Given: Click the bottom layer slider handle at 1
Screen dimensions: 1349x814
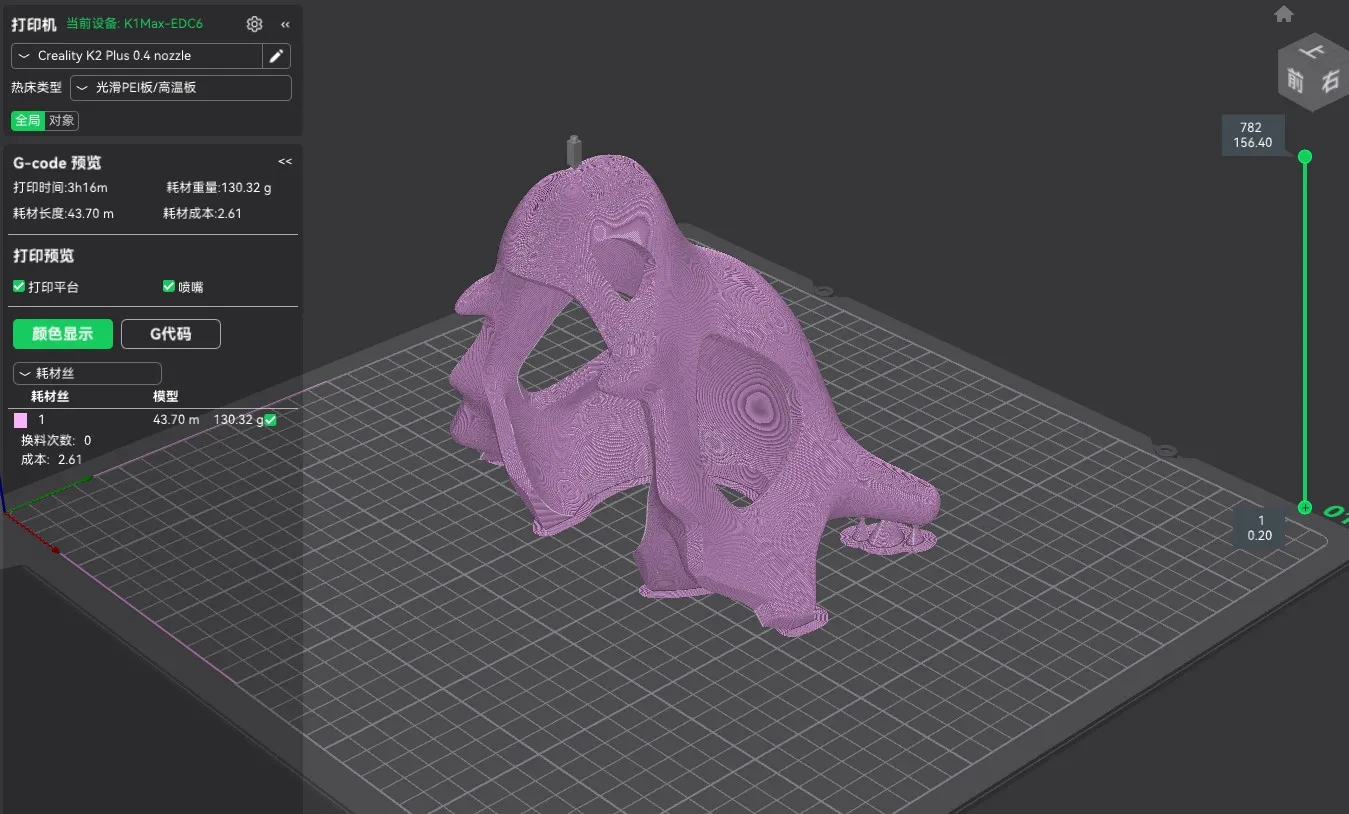Looking at the screenshot, I should (1304, 508).
